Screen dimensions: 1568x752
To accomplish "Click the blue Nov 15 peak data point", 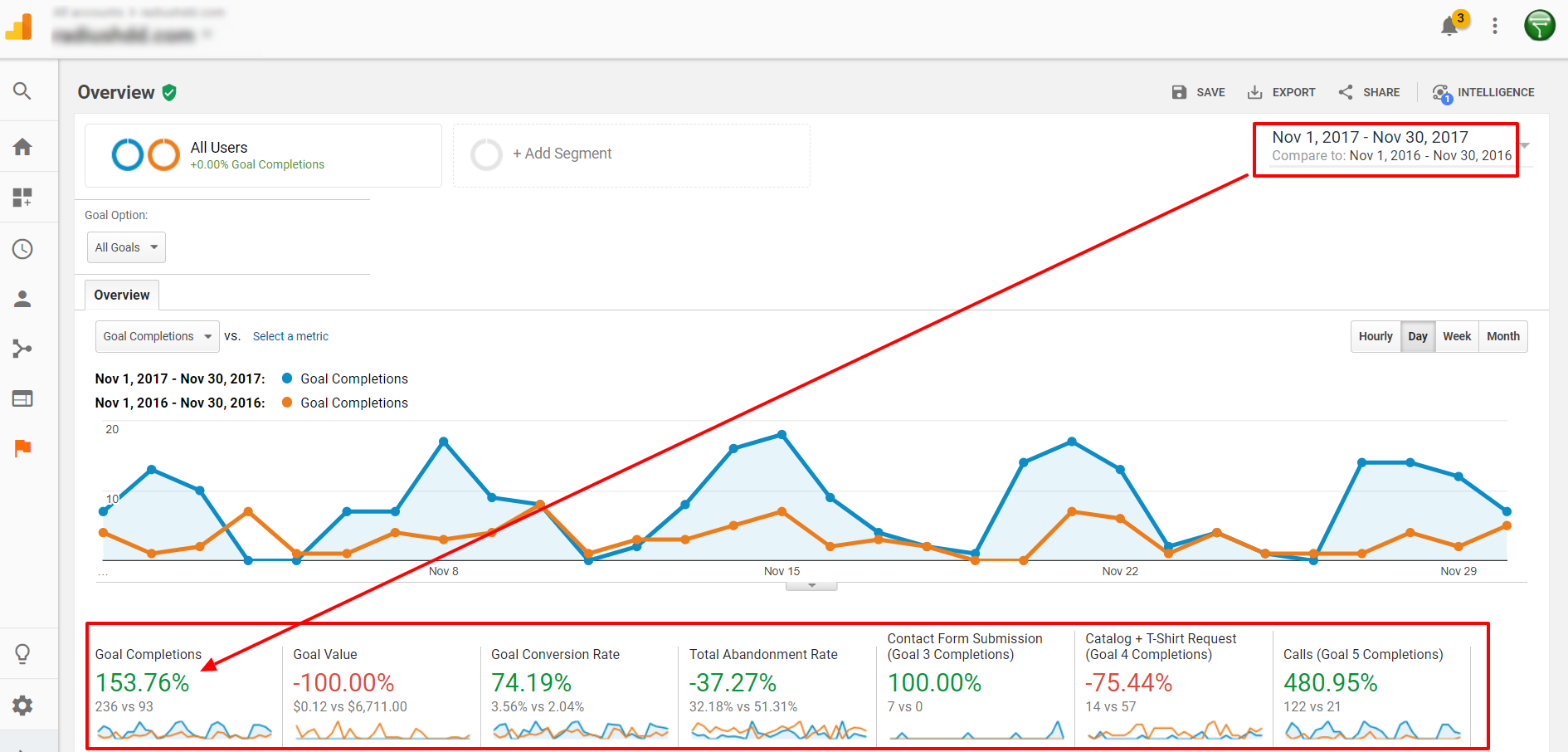I will 782,434.
